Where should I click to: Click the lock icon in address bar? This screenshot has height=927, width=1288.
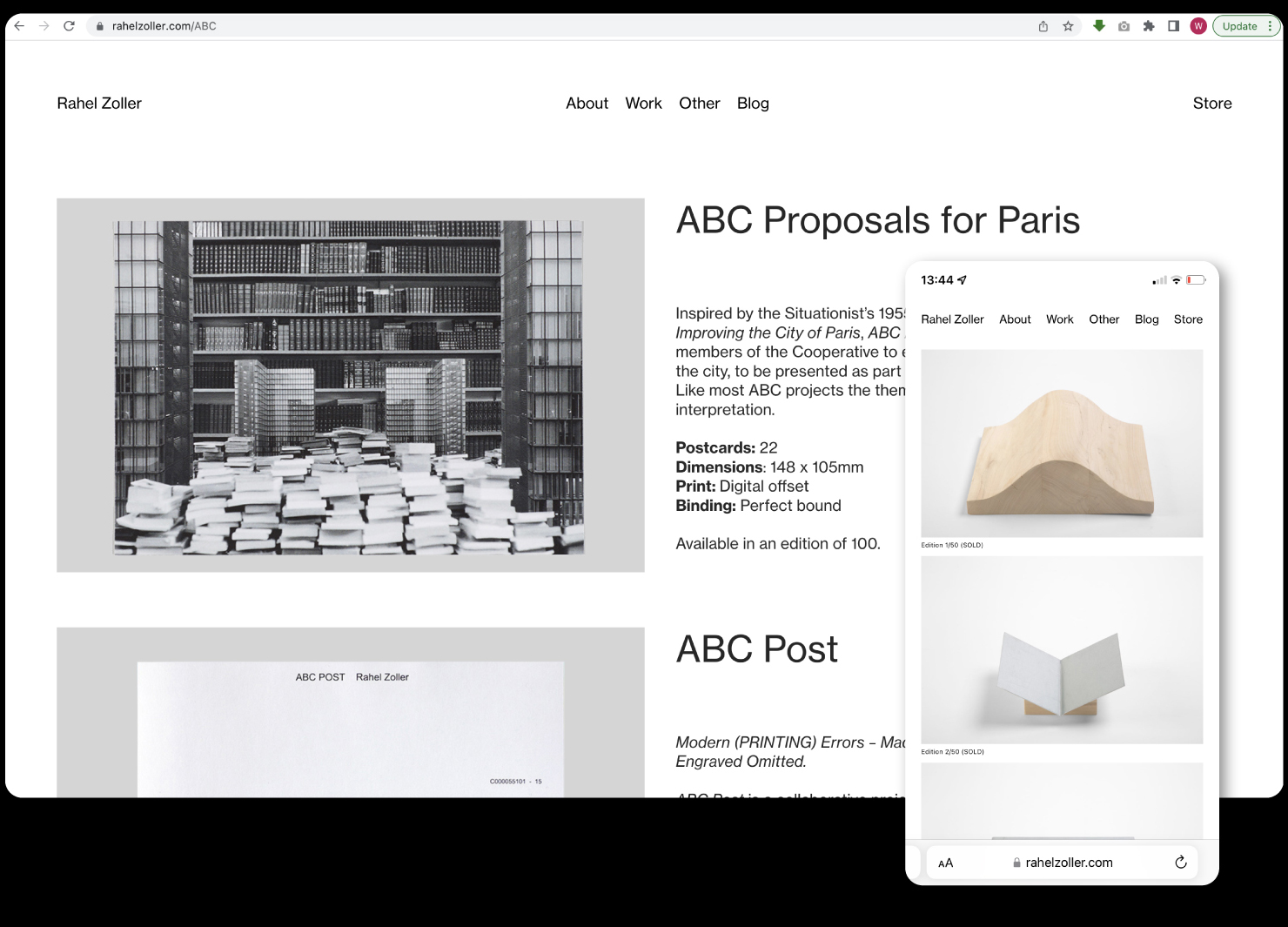point(100,26)
